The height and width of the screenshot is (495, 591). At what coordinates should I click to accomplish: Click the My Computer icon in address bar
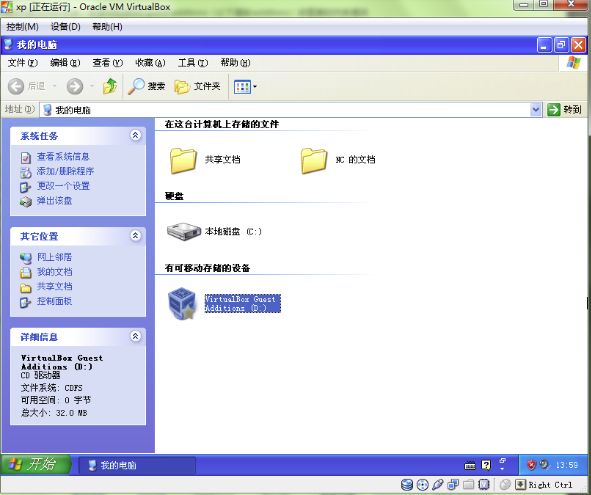(47, 110)
